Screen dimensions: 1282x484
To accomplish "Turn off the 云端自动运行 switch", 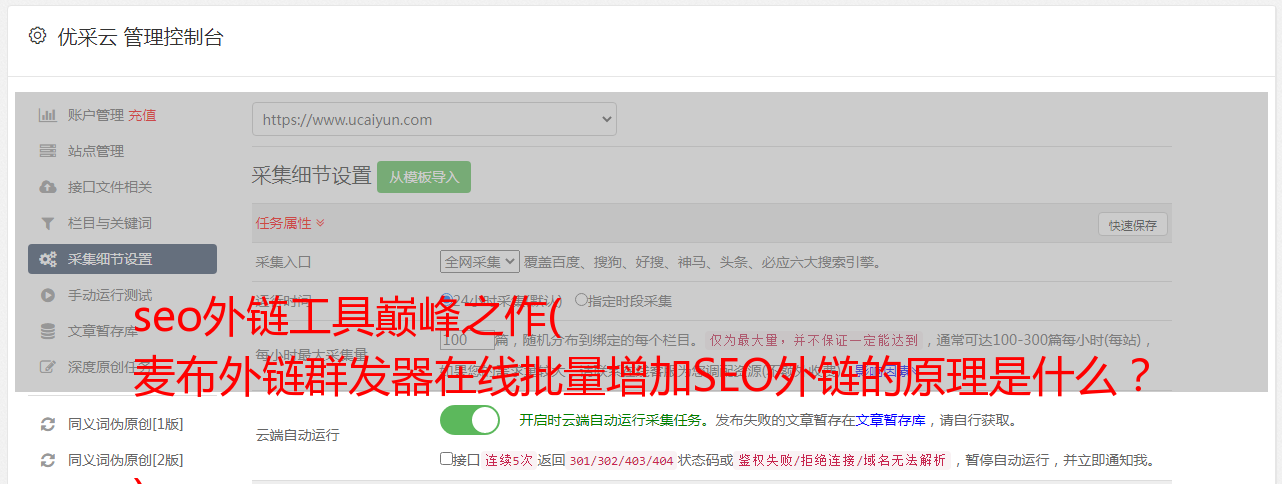I will tap(470, 420).
